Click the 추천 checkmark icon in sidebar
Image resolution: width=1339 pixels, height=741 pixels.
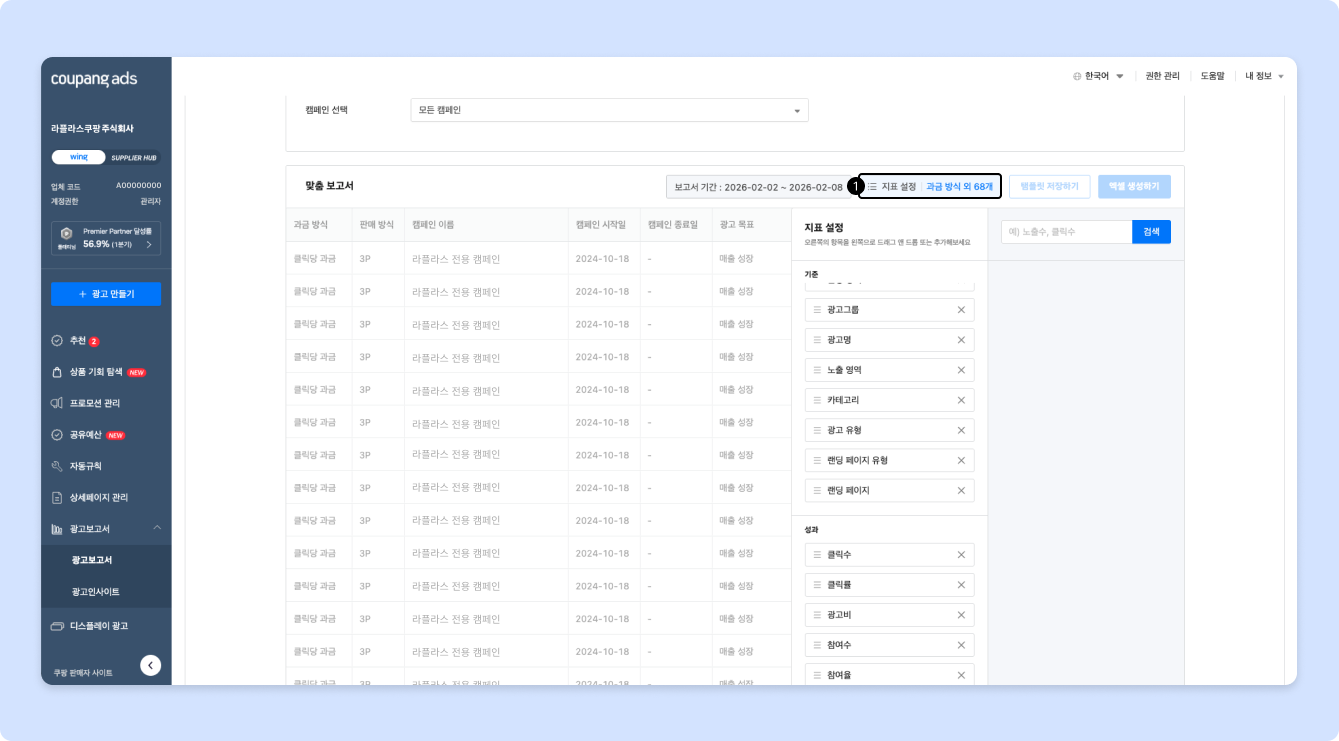[x=57, y=341]
